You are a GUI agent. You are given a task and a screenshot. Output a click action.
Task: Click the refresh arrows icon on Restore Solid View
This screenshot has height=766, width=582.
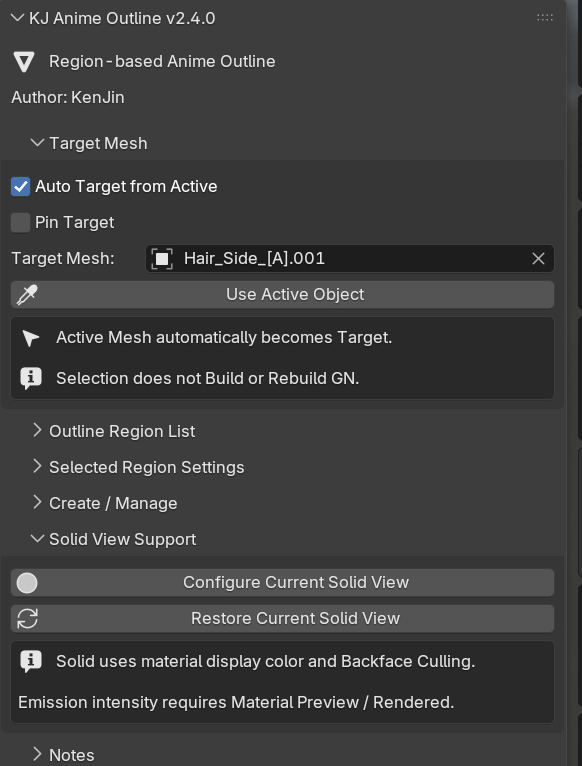tap(27, 618)
